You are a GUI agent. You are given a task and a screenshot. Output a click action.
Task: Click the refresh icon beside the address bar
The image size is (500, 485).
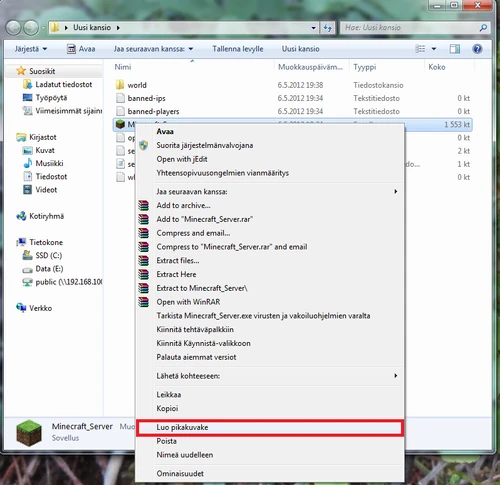[x=328, y=28]
